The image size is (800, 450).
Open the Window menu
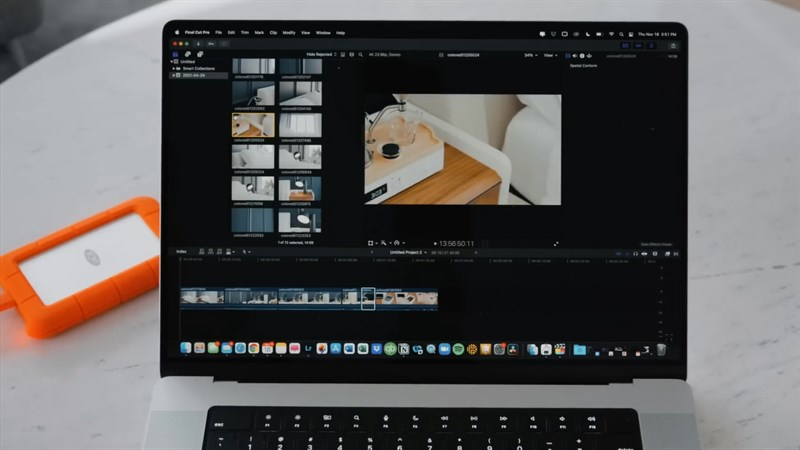click(x=323, y=33)
